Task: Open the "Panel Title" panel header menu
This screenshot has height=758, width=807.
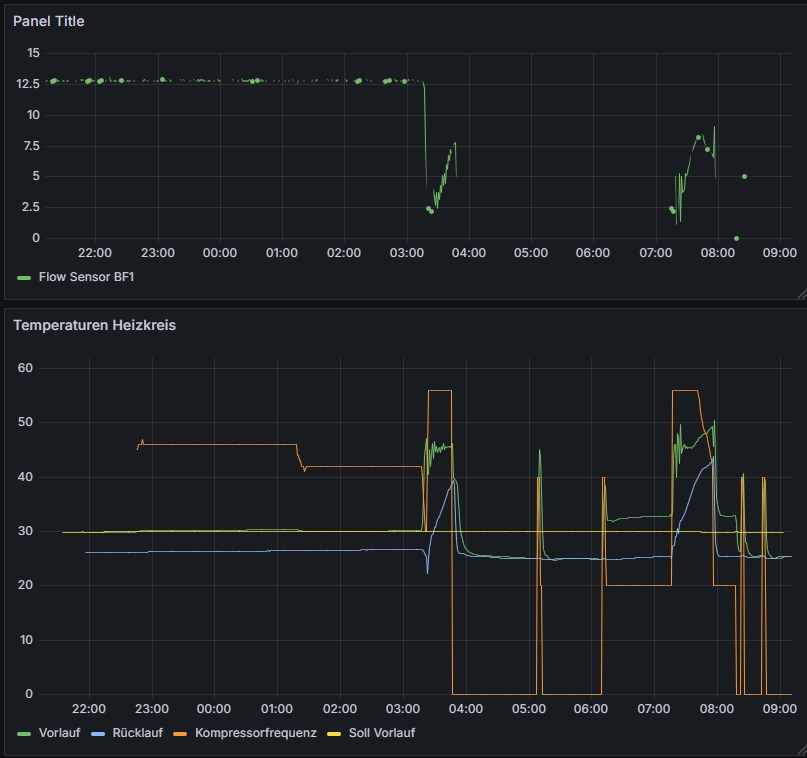Action: click(49, 21)
